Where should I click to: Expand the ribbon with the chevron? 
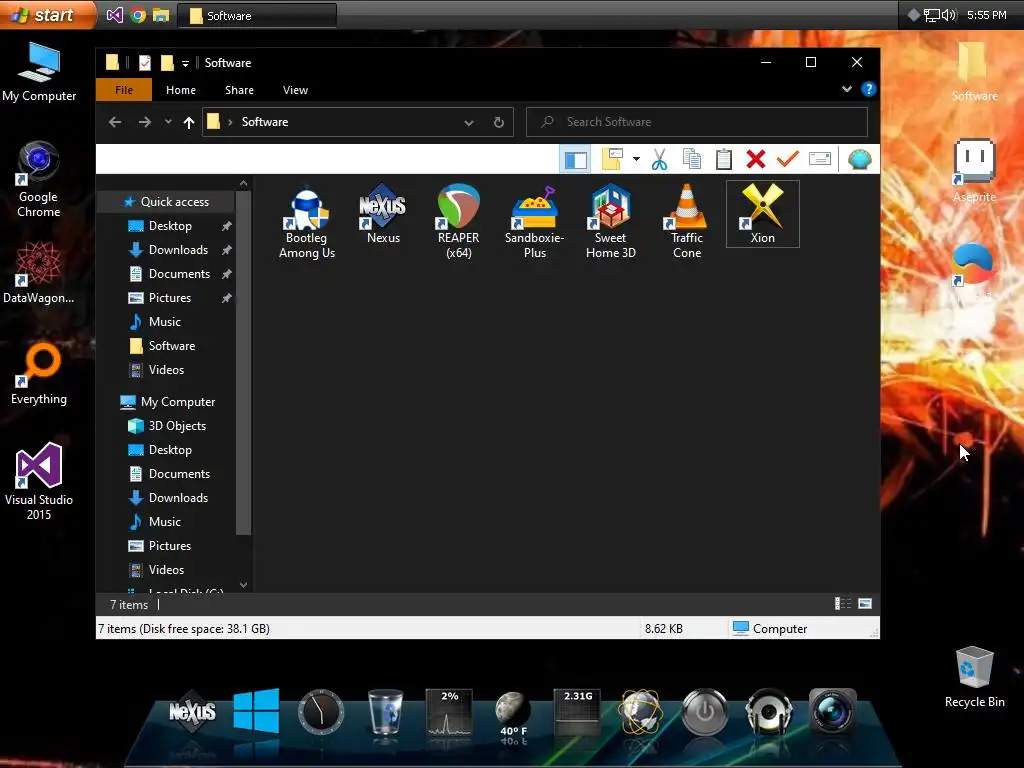[x=846, y=89]
